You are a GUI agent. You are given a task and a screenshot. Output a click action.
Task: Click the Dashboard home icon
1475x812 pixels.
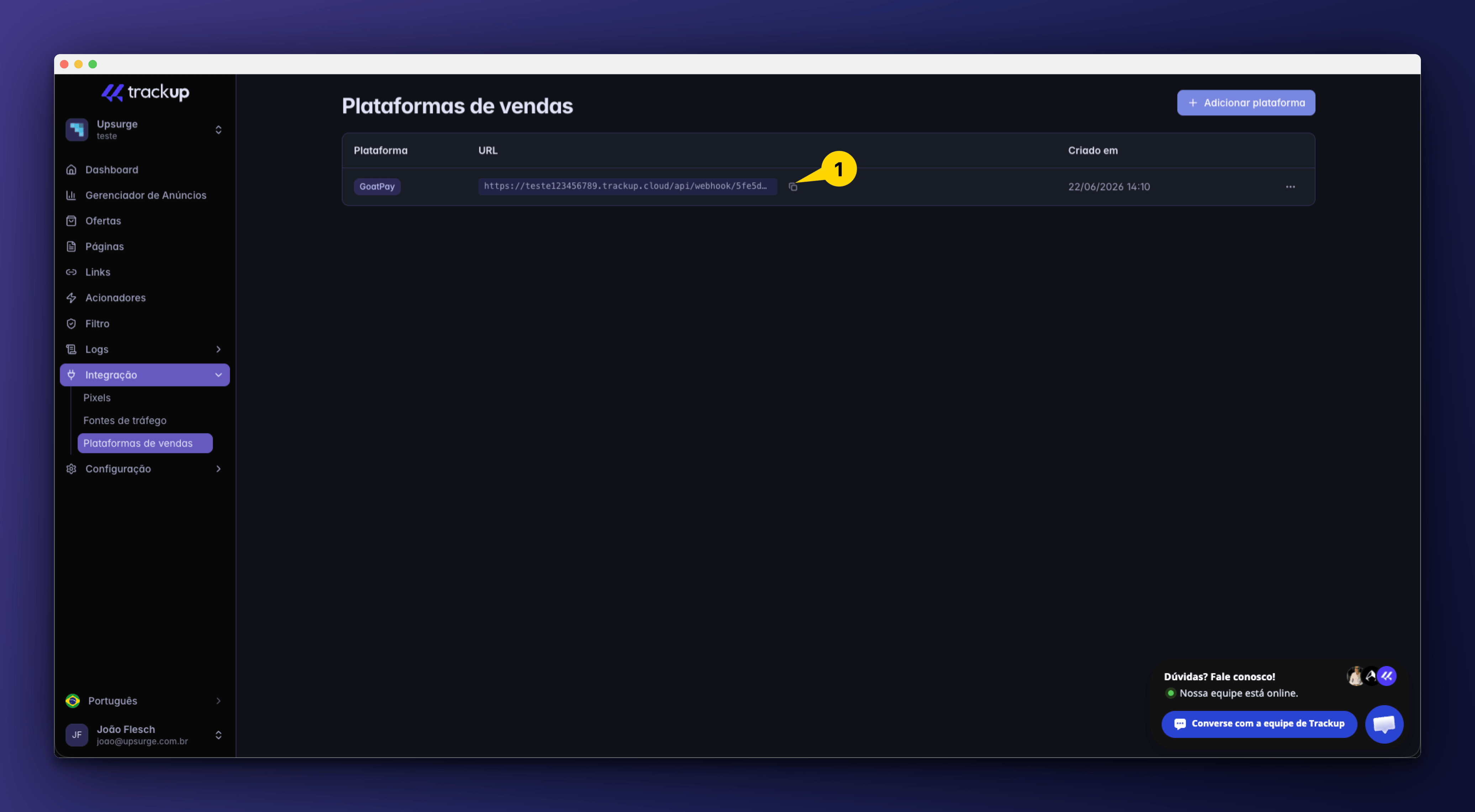click(71, 169)
